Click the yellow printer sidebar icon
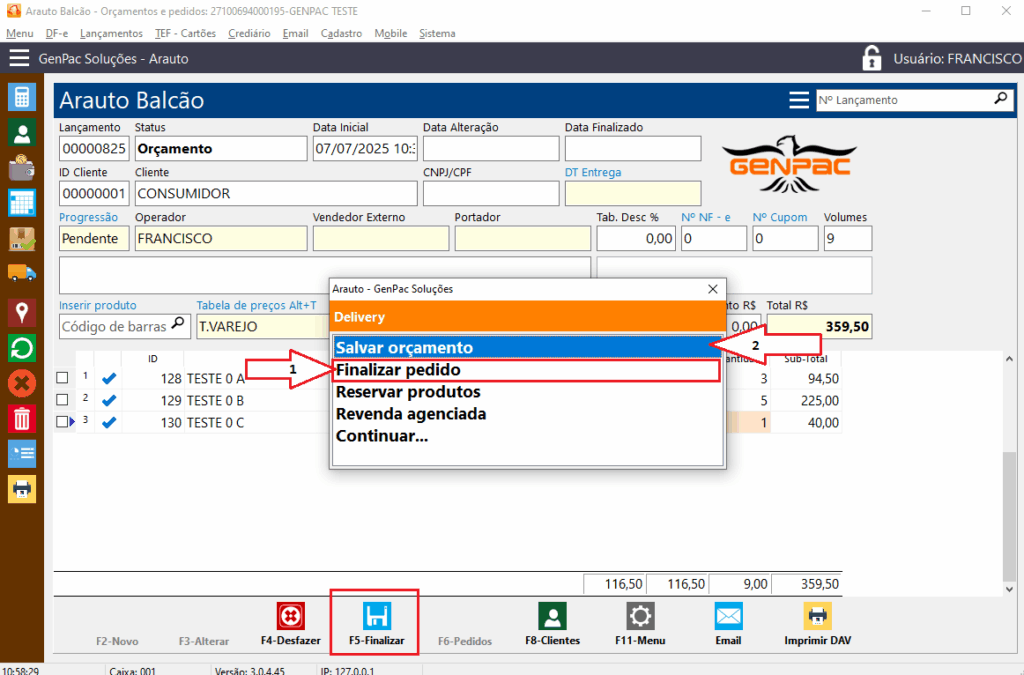 (21, 488)
